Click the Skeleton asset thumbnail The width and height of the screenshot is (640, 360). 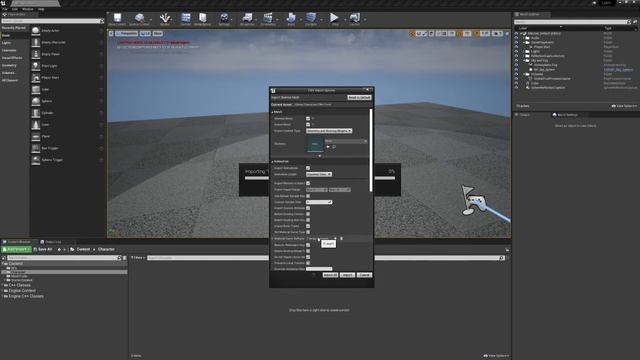(x=315, y=144)
